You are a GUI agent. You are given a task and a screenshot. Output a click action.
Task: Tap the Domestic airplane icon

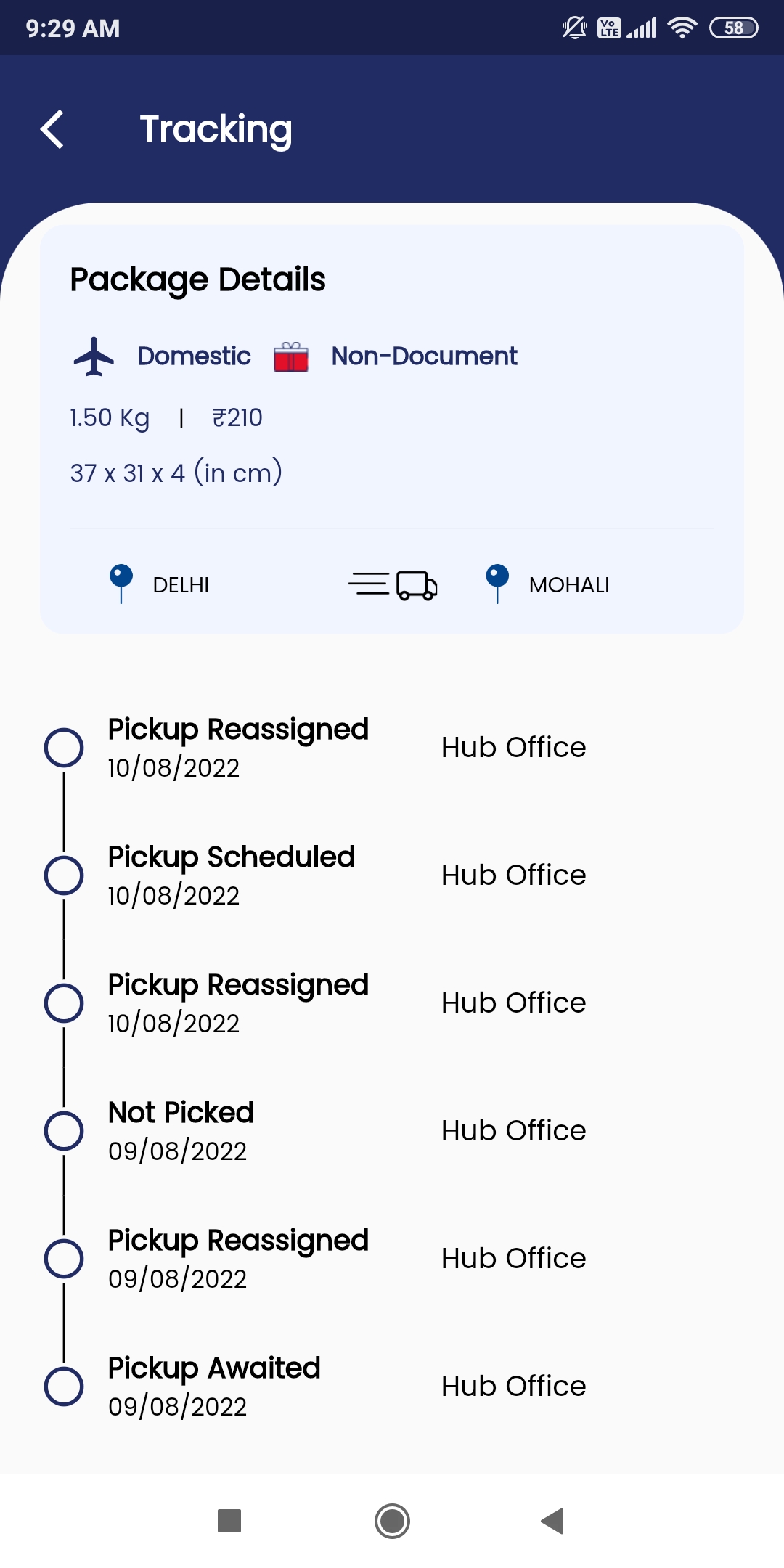[x=94, y=356]
